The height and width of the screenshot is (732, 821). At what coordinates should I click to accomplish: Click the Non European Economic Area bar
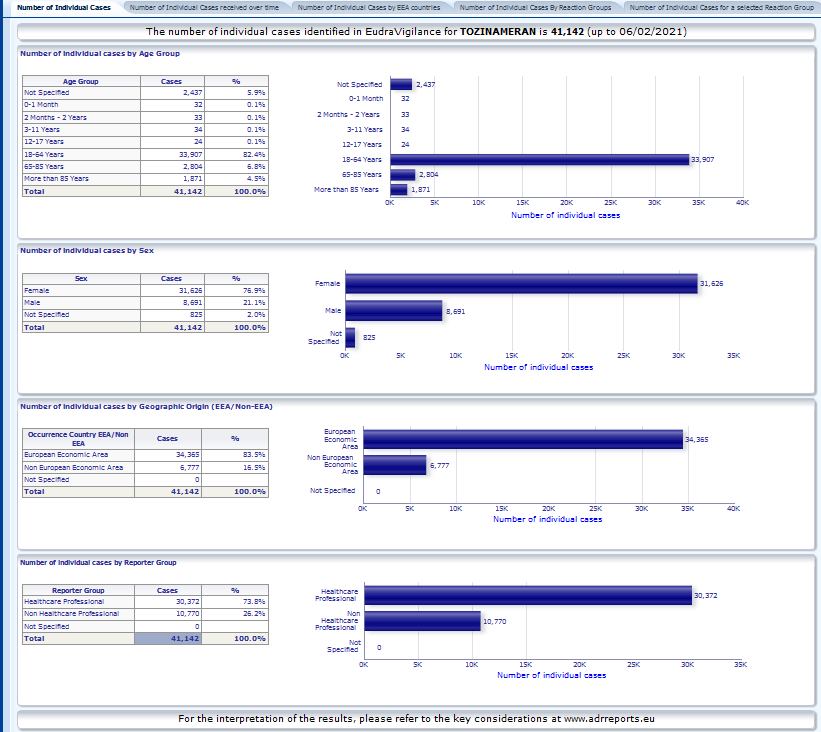pyautogui.click(x=394, y=465)
